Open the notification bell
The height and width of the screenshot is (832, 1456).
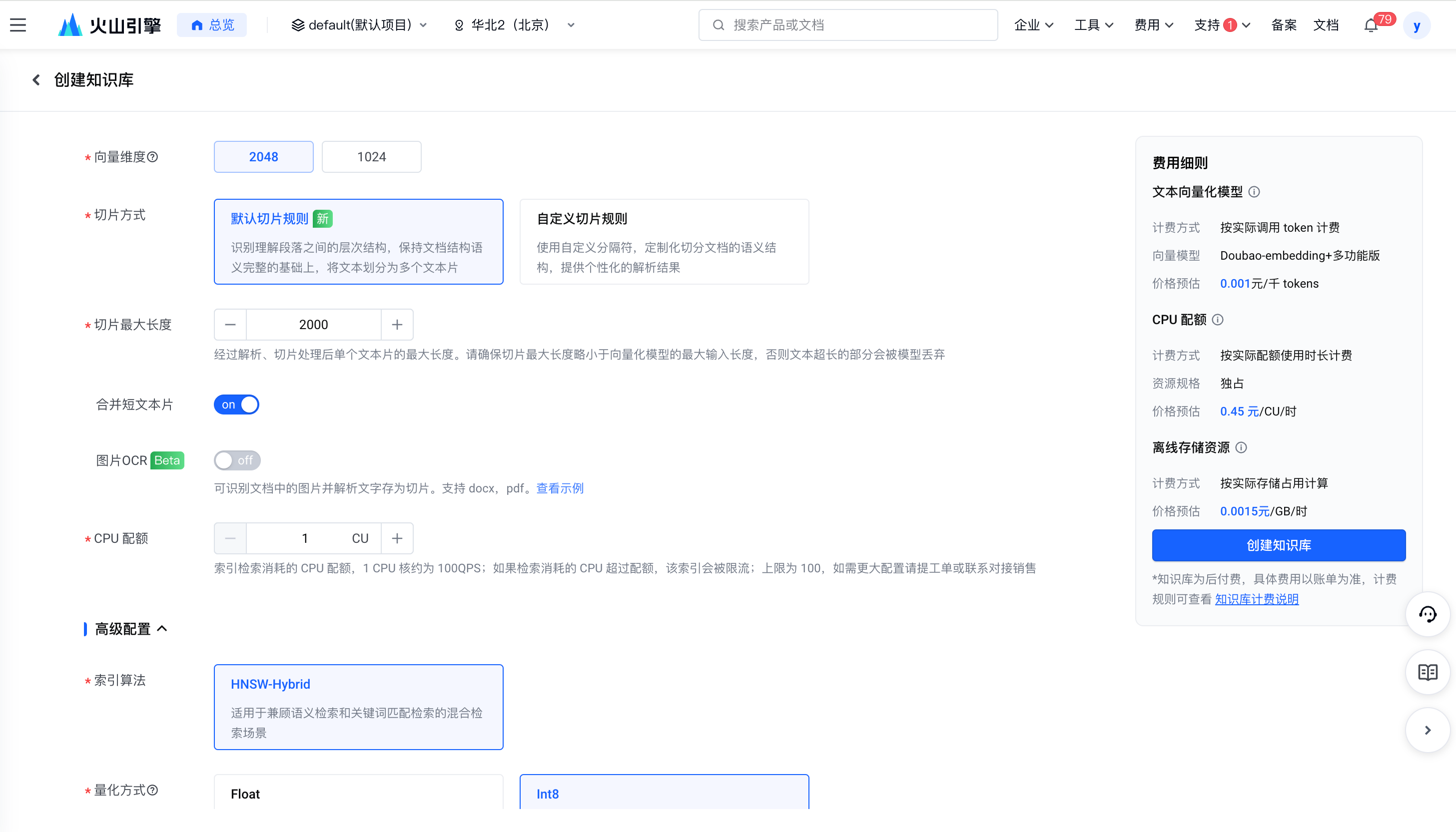tap(1370, 25)
